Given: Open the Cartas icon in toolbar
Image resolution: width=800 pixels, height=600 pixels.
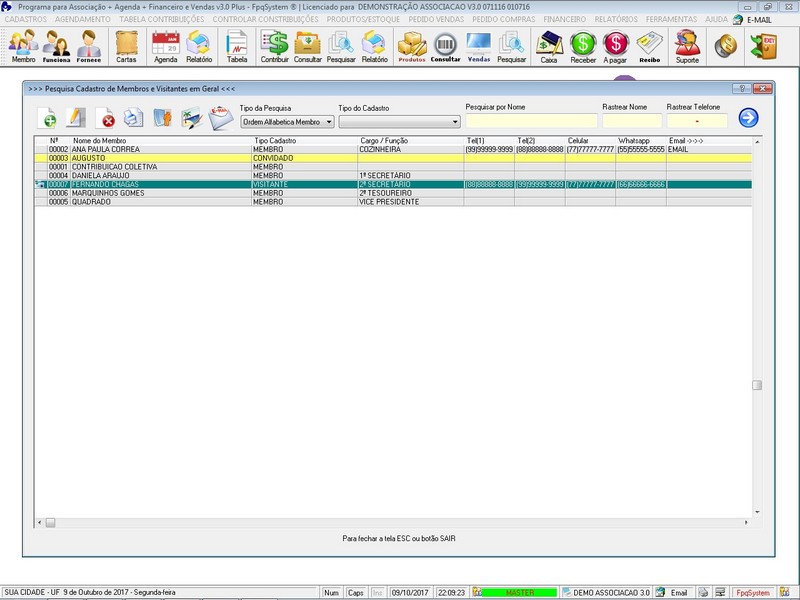Looking at the screenshot, I should (x=126, y=45).
